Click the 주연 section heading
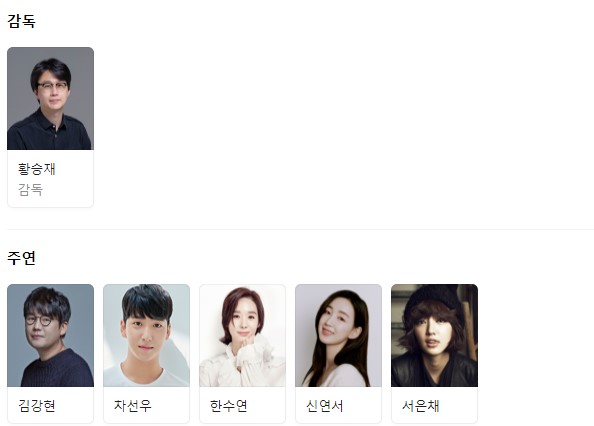The image size is (594, 426). coord(22,258)
